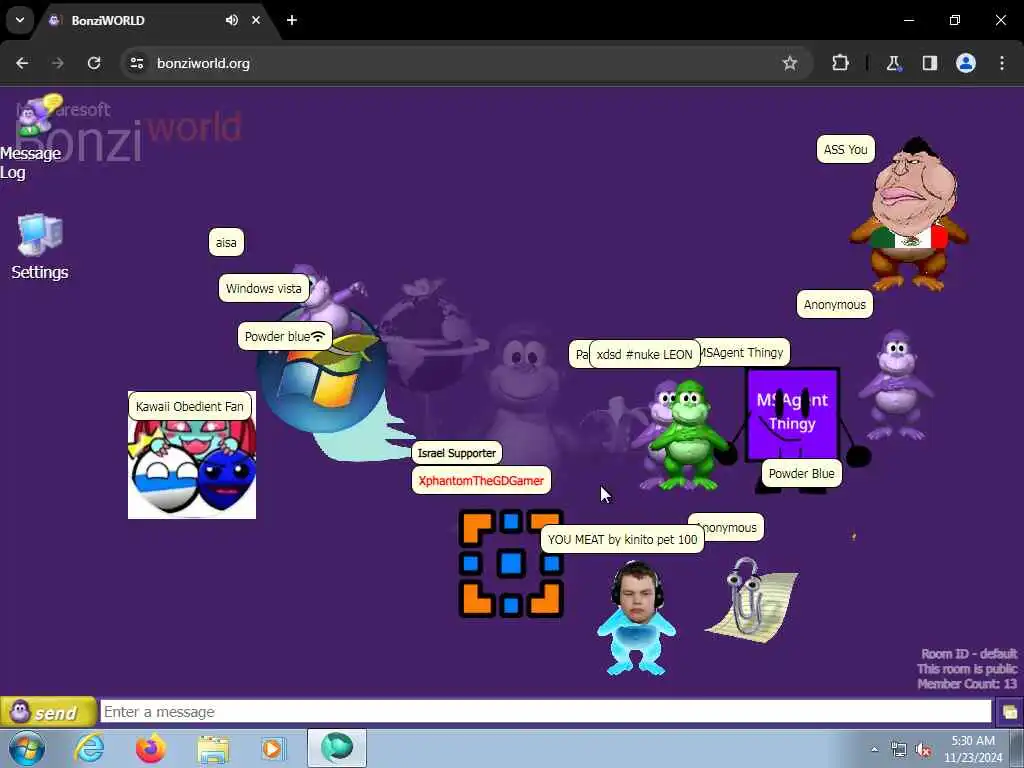Click the Windows vista name tag
This screenshot has height=768, width=1024.
tap(264, 289)
